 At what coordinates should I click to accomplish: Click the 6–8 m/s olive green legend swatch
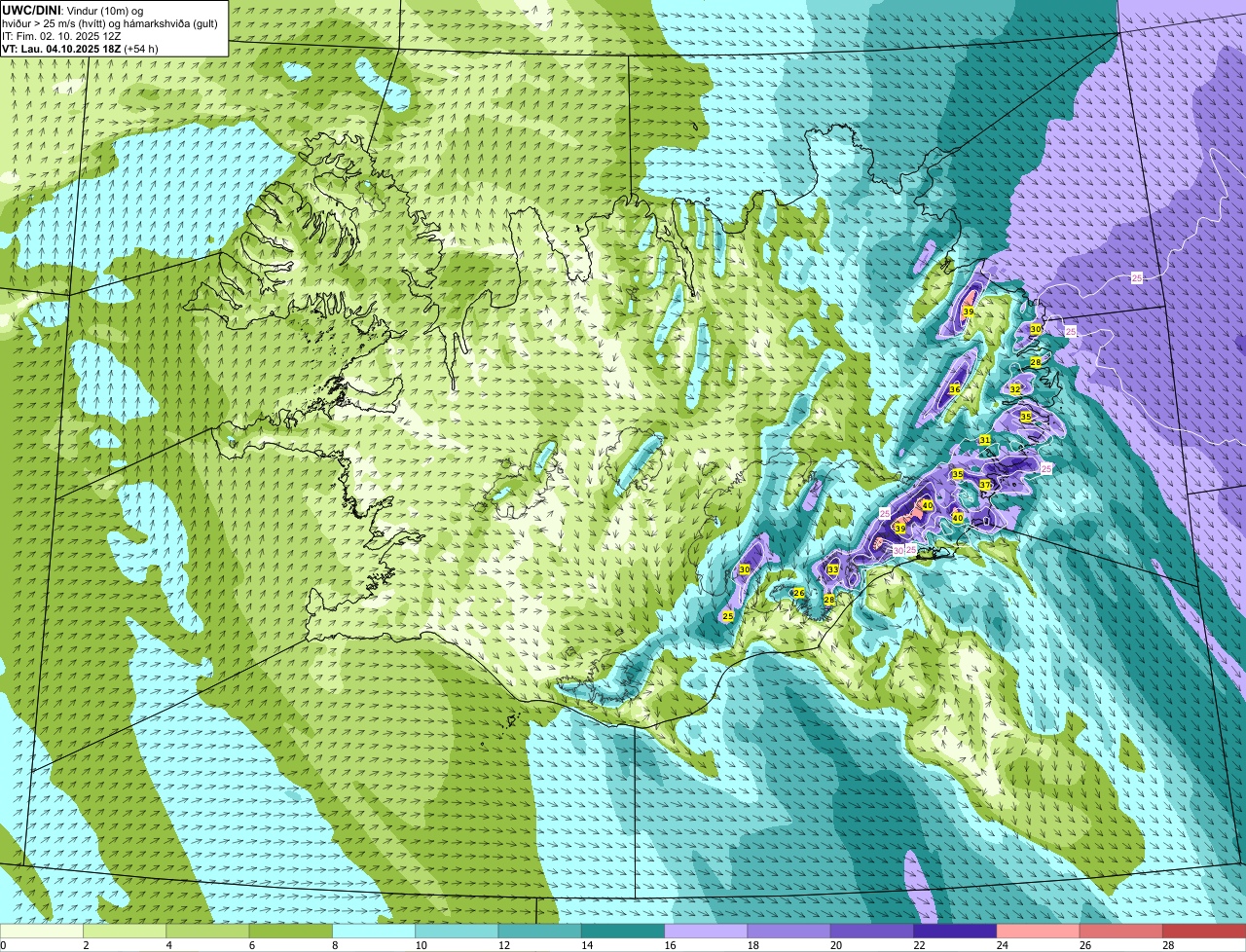291,931
